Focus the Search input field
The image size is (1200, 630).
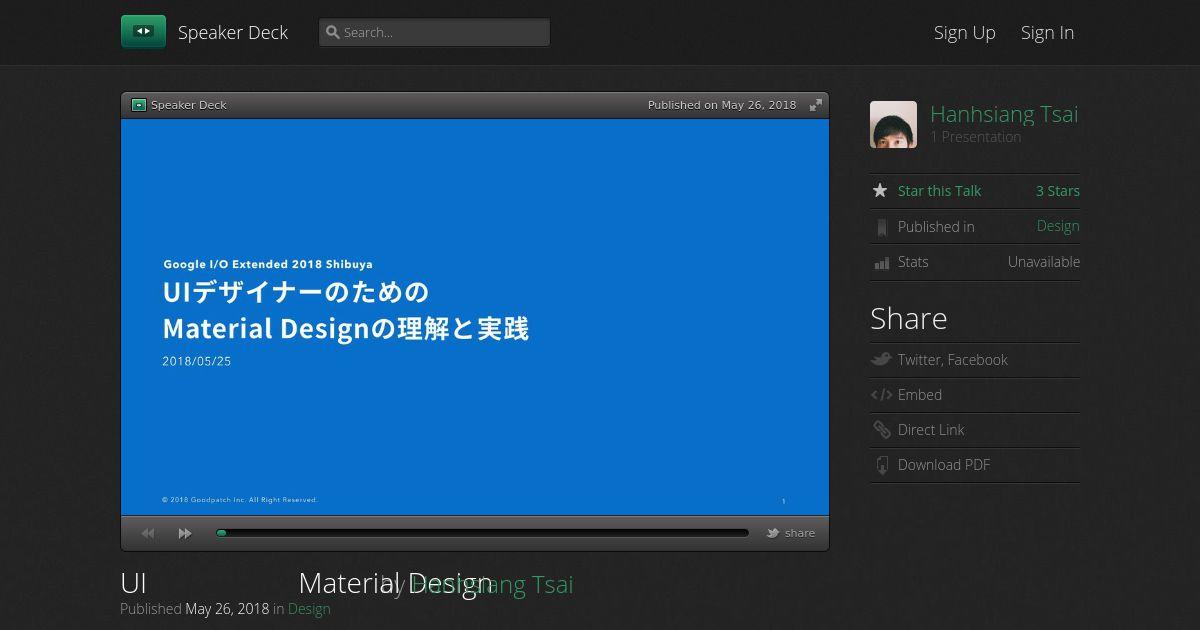tap(434, 32)
